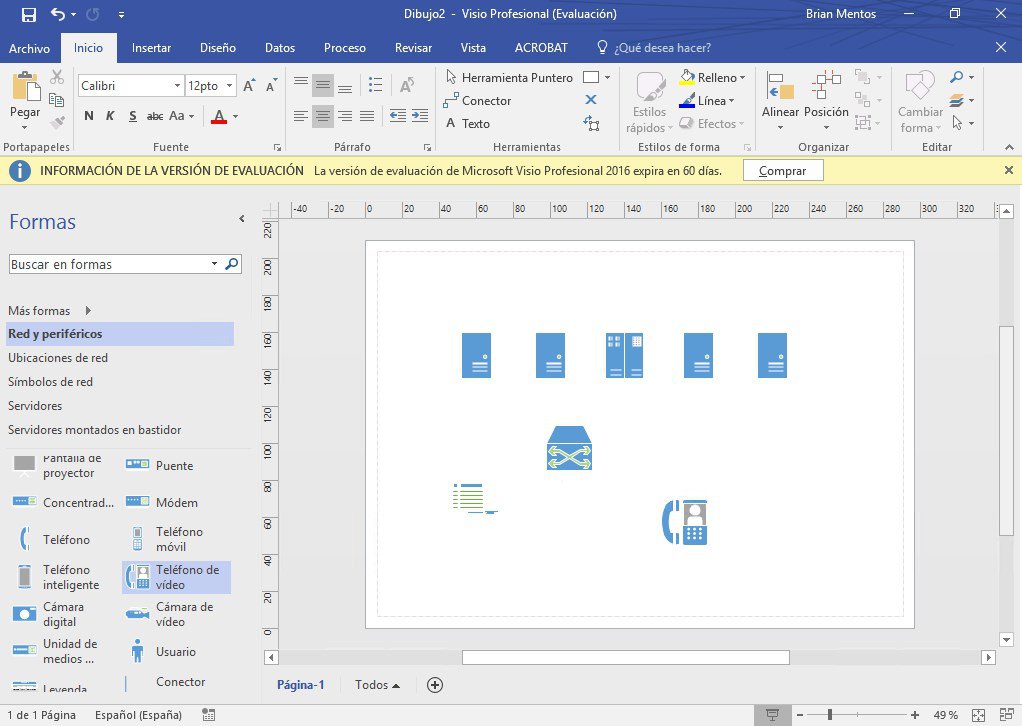Expand the Línea line dropdown
Image resolution: width=1022 pixels, height=726 pixels.
[x=731, y=100]
